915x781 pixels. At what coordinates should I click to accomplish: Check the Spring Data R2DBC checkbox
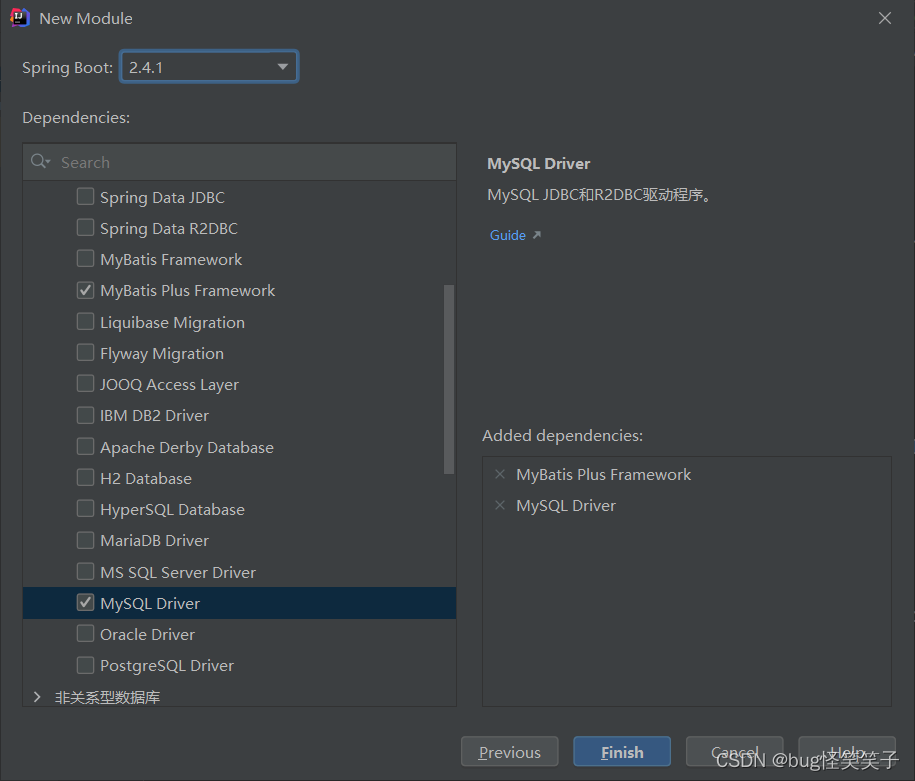(85, 228)
